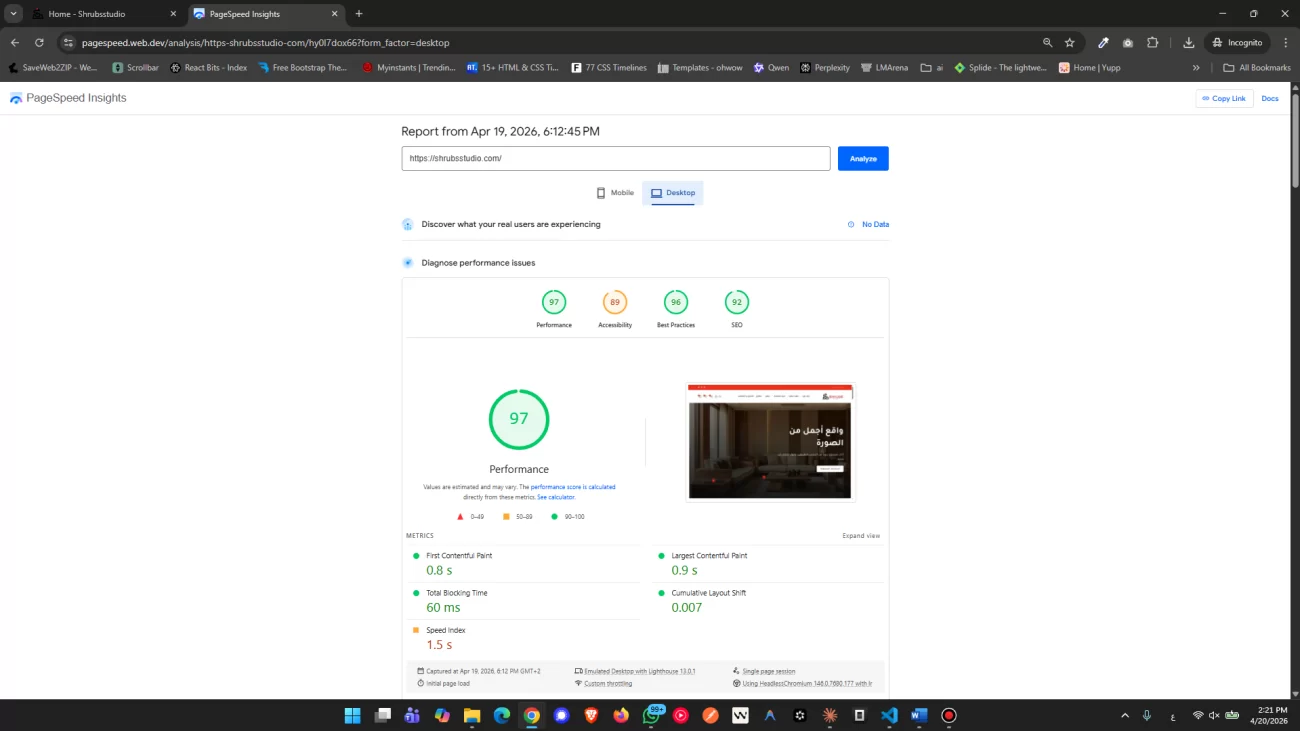
Task: Open the 'ai' bookmarks folder
Action: point(932,68)
